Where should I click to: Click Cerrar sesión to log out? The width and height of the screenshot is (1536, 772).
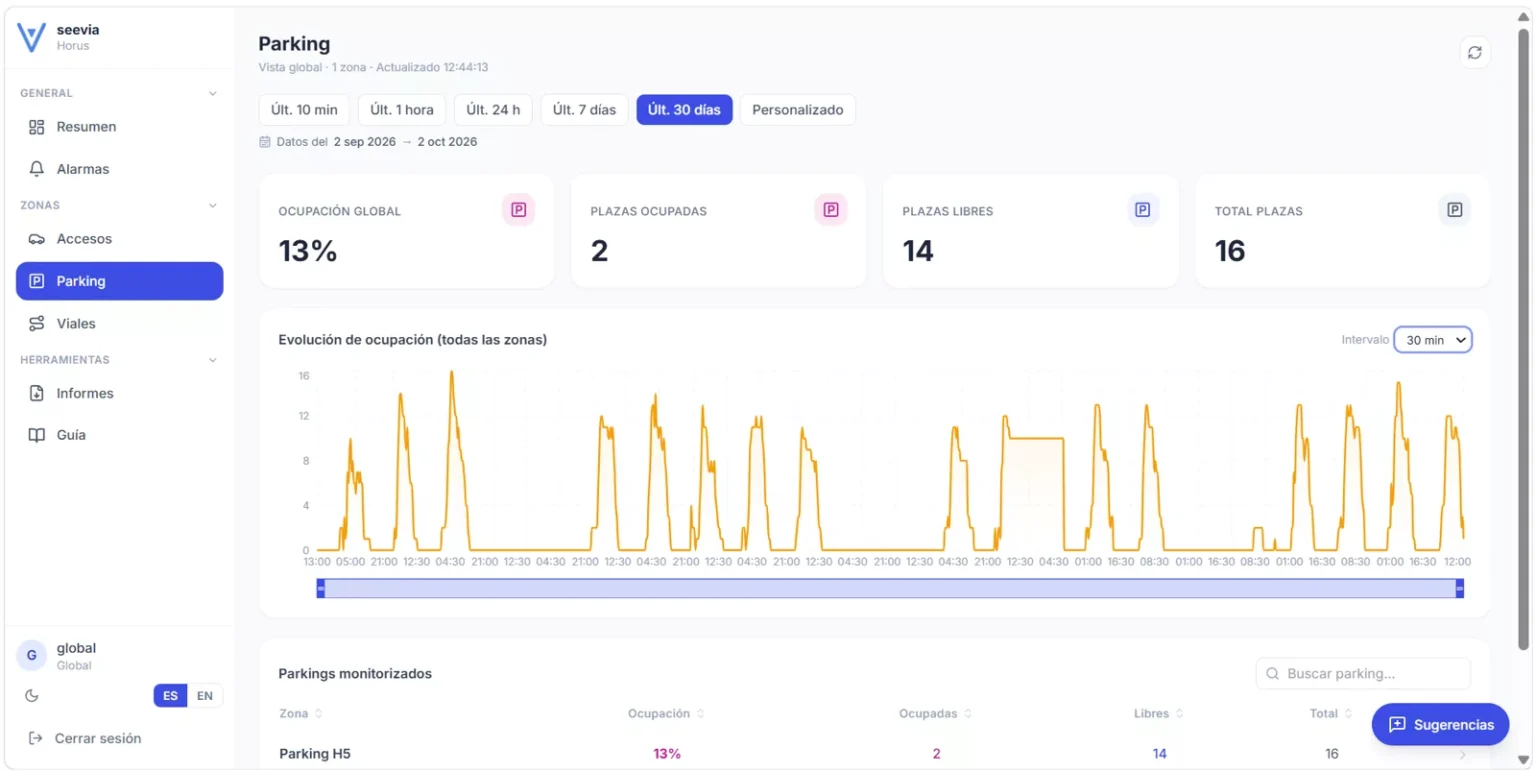85,738
